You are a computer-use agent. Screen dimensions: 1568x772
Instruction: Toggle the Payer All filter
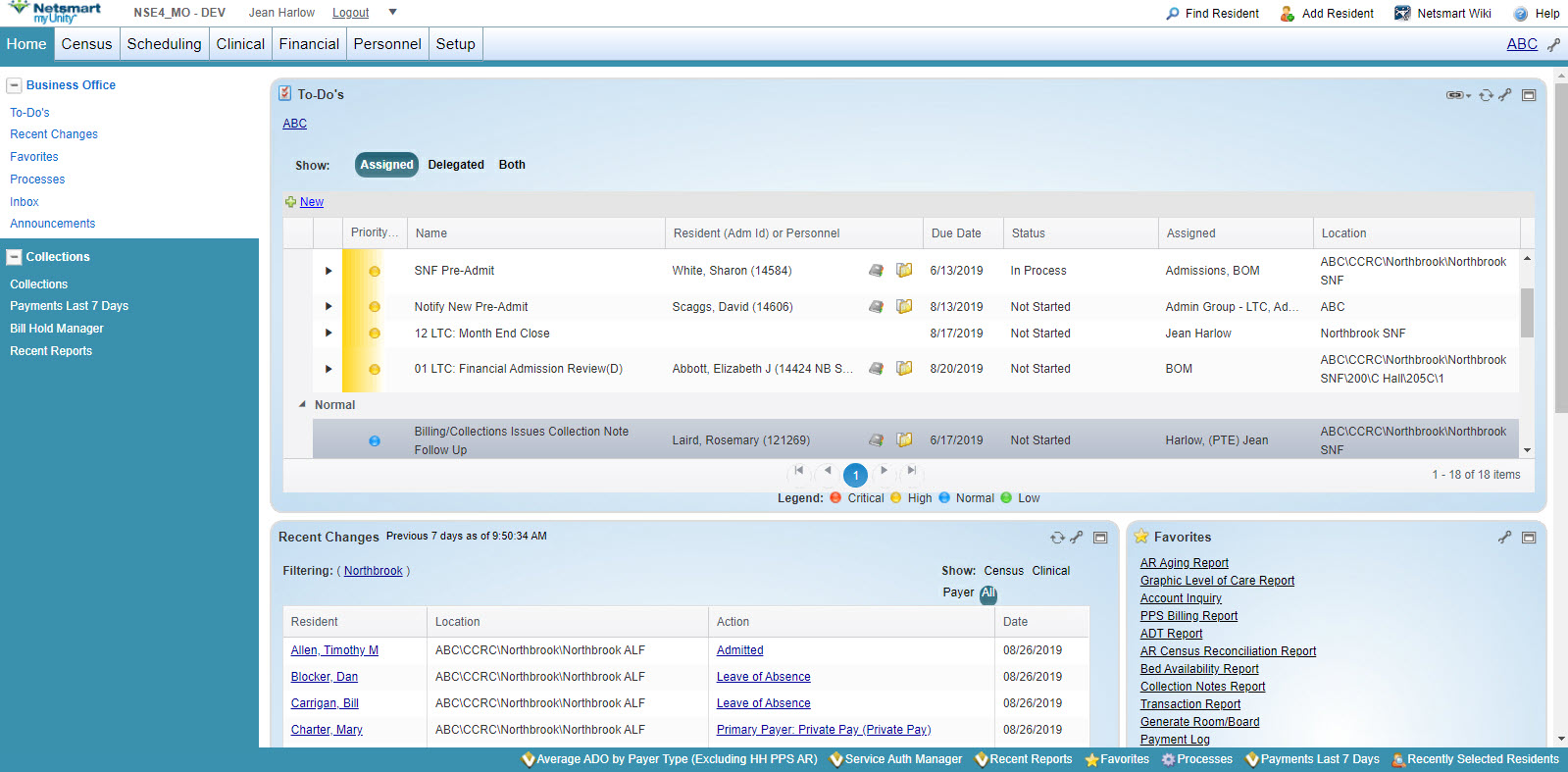(x=988, y=593)
